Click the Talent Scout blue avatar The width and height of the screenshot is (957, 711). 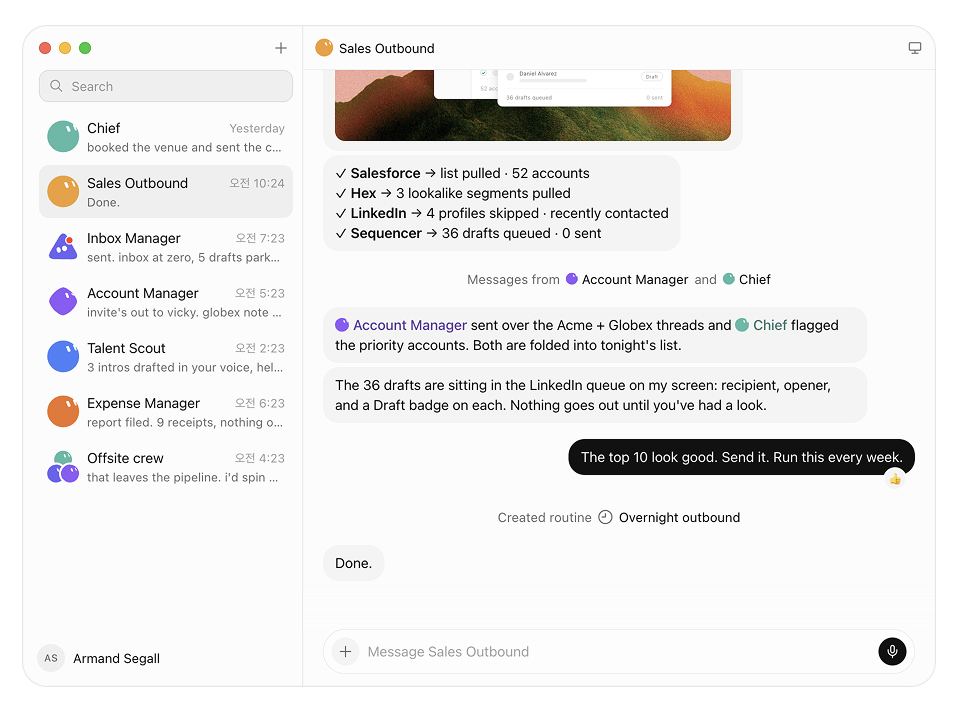(x=63, y=356)
